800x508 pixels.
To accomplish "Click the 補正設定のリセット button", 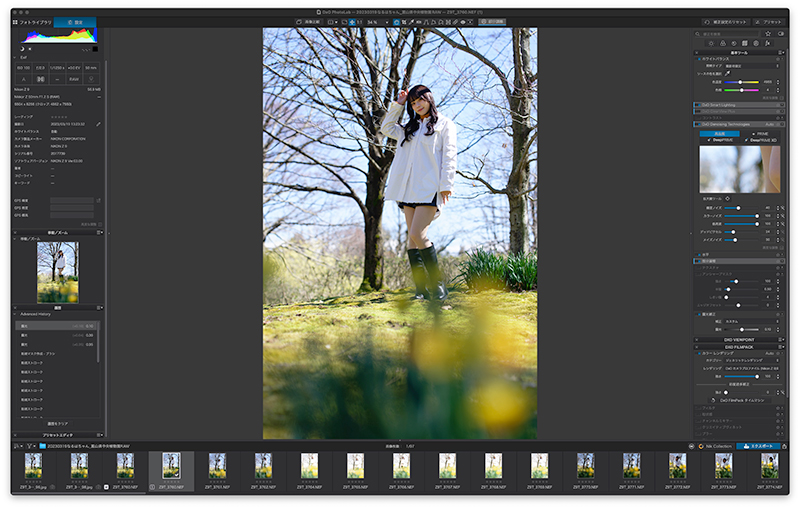I will point(726,22).
